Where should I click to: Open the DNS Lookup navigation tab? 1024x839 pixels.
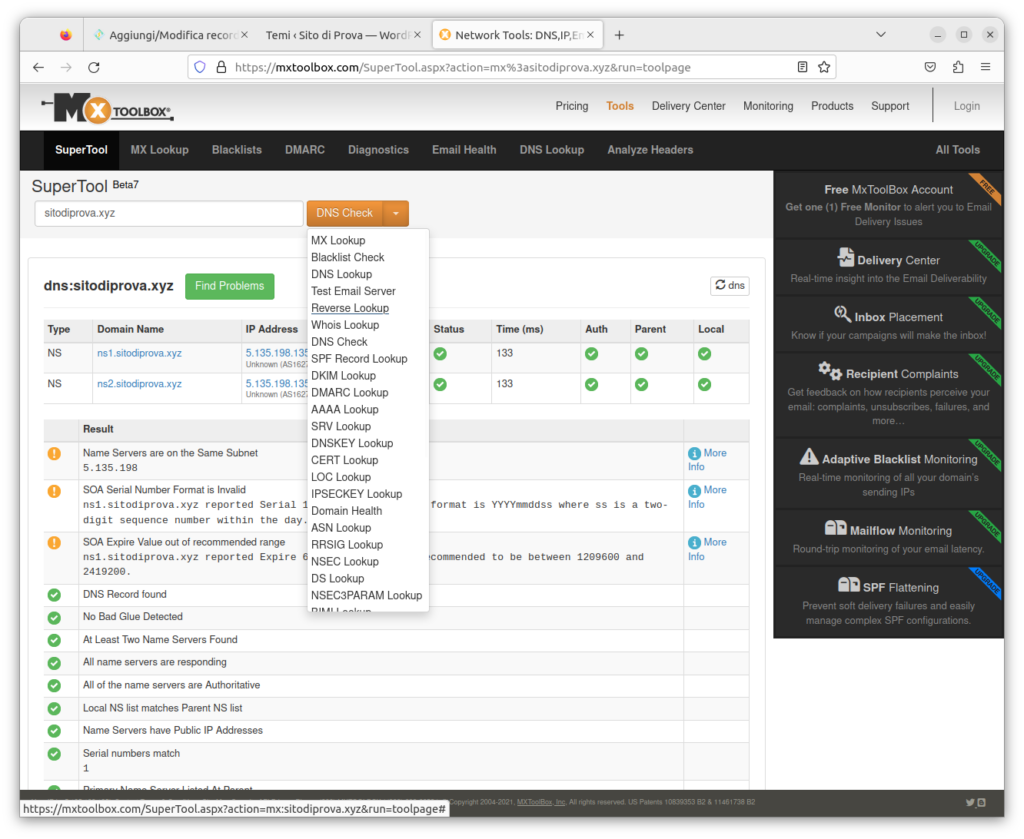click(552, 150)
